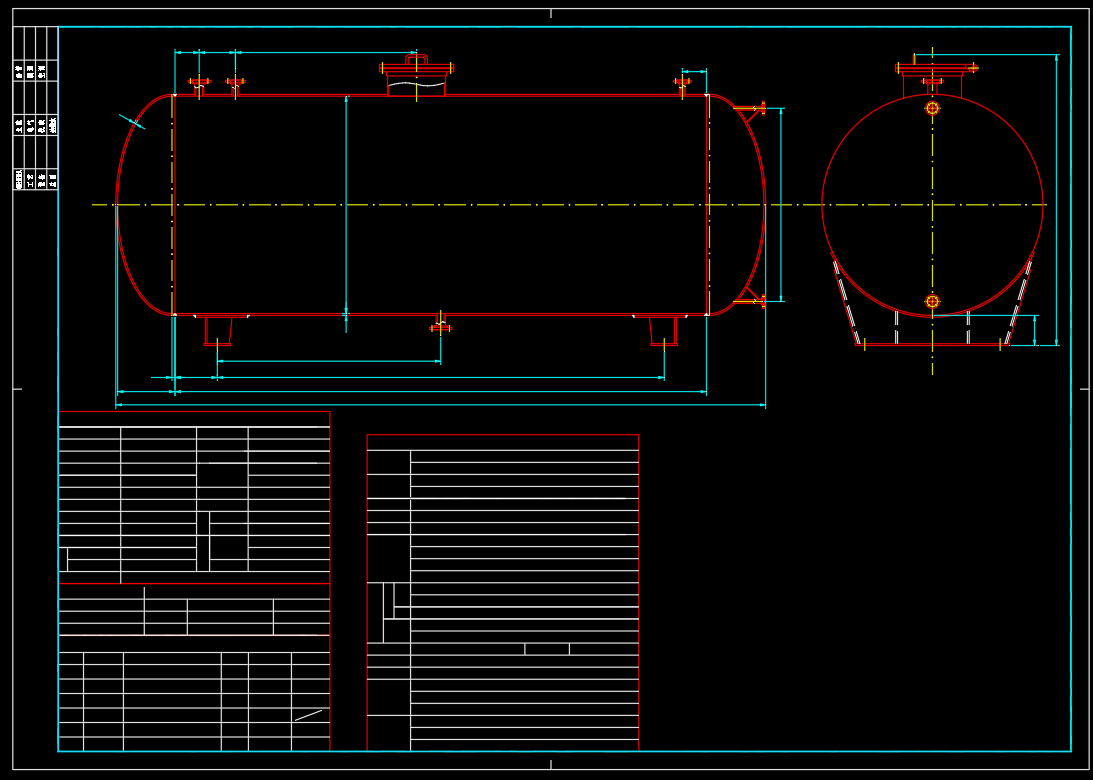Select the left saddle support under the tank
1093x780 pixels.
(x=217, y=330)
